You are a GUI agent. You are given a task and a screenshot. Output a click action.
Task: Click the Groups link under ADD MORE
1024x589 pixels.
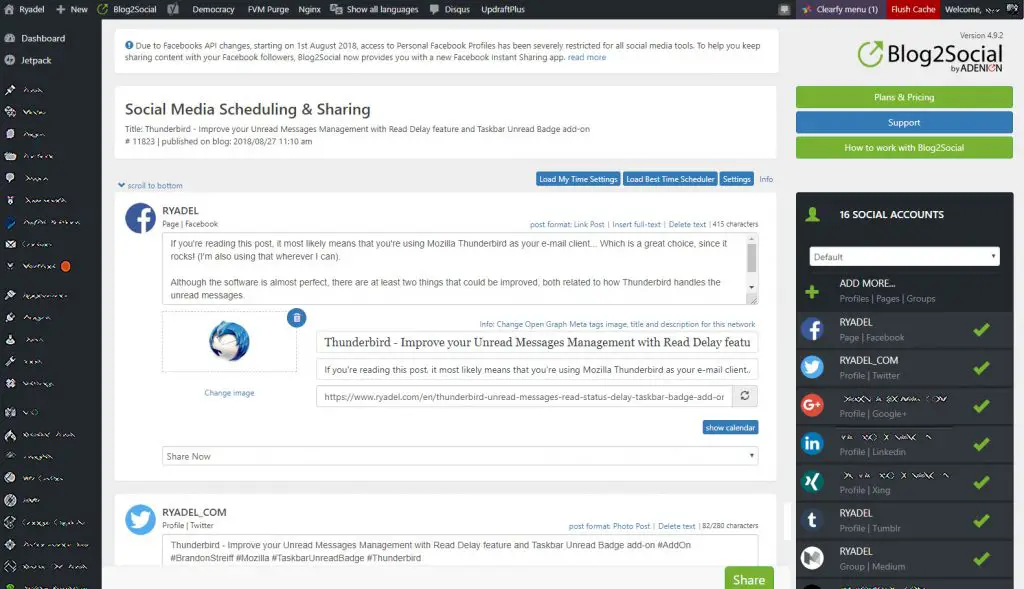pos(921,298)
